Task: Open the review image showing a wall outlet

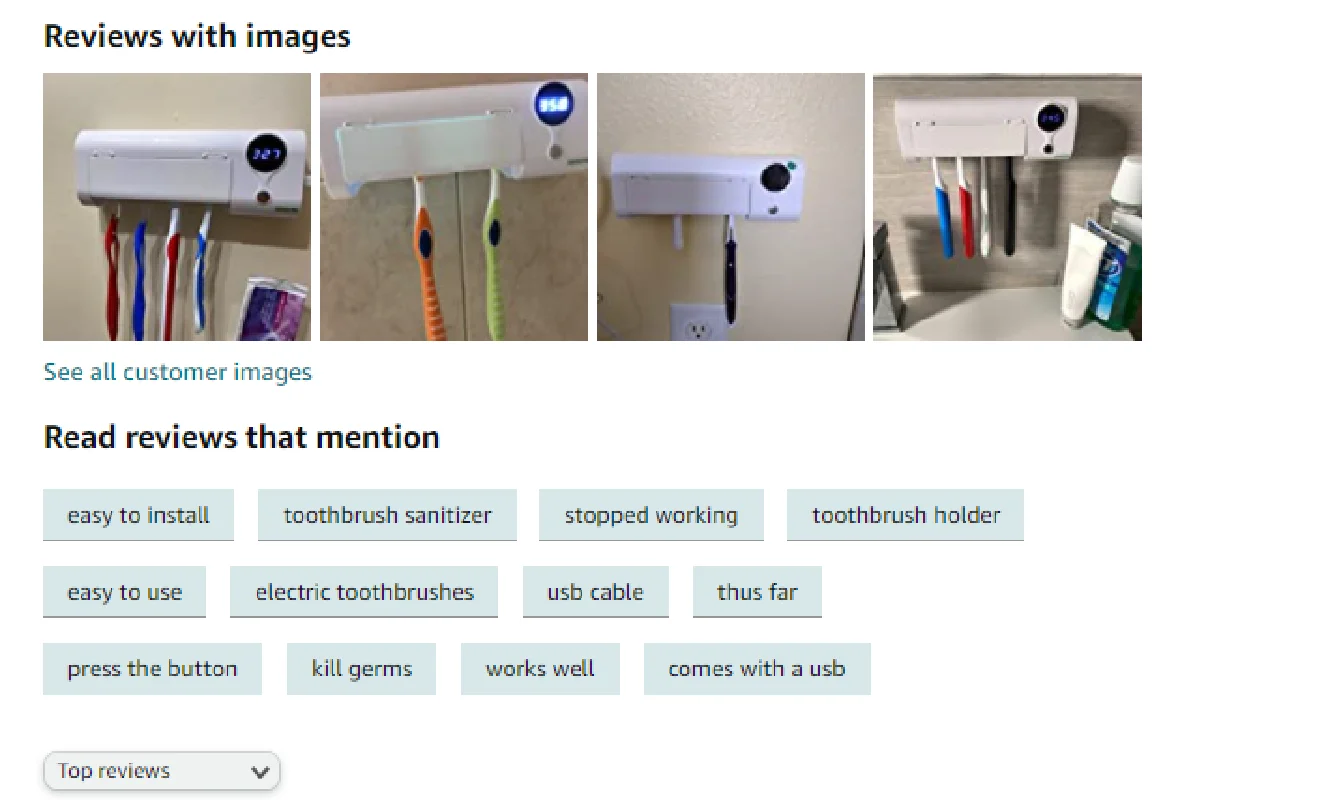Action: coord(731,207)
